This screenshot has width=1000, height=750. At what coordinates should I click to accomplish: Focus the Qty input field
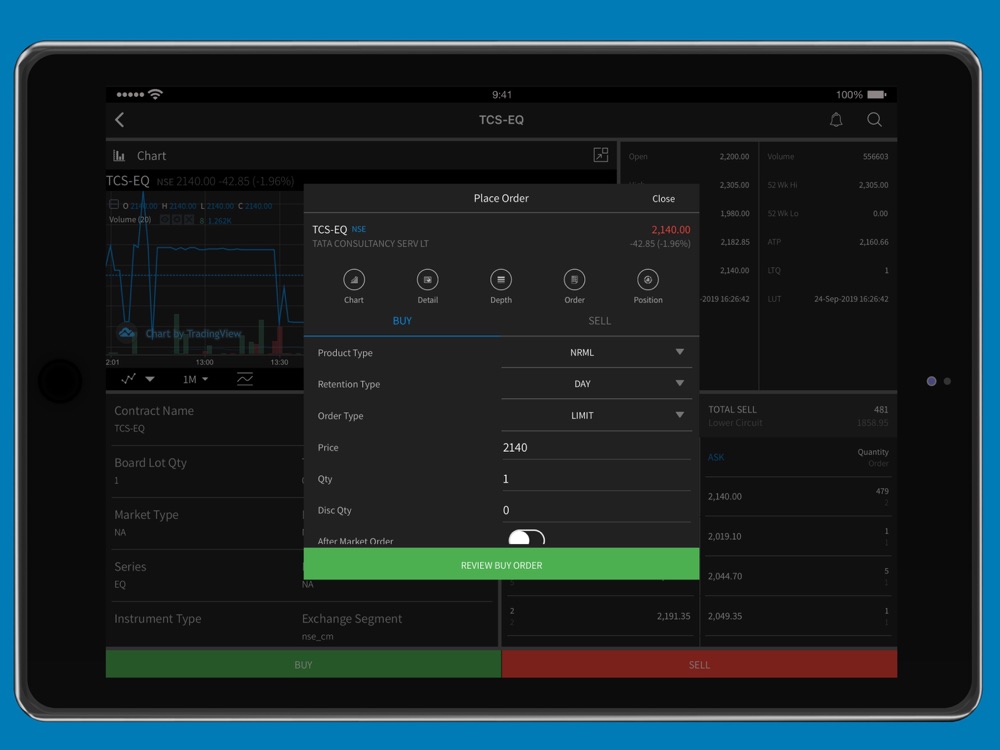596,479
